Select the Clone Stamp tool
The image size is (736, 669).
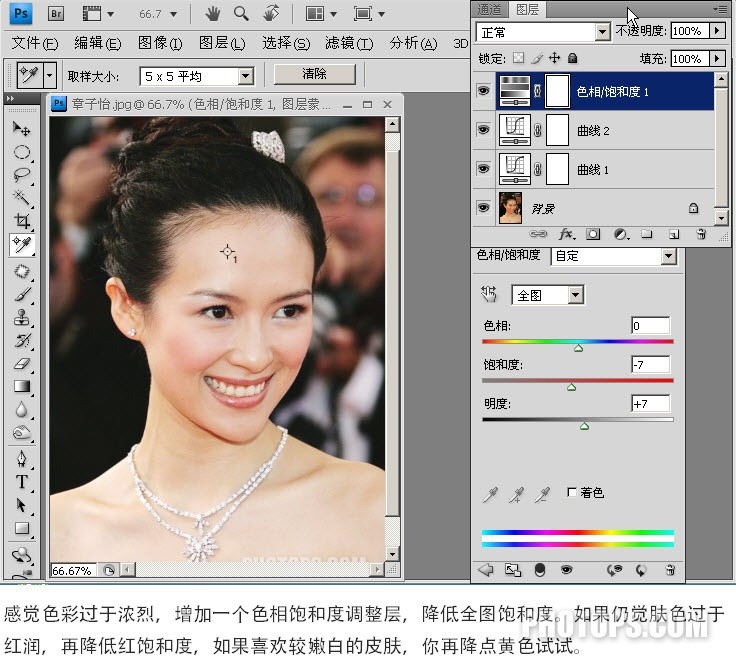(x=21, y=317)
